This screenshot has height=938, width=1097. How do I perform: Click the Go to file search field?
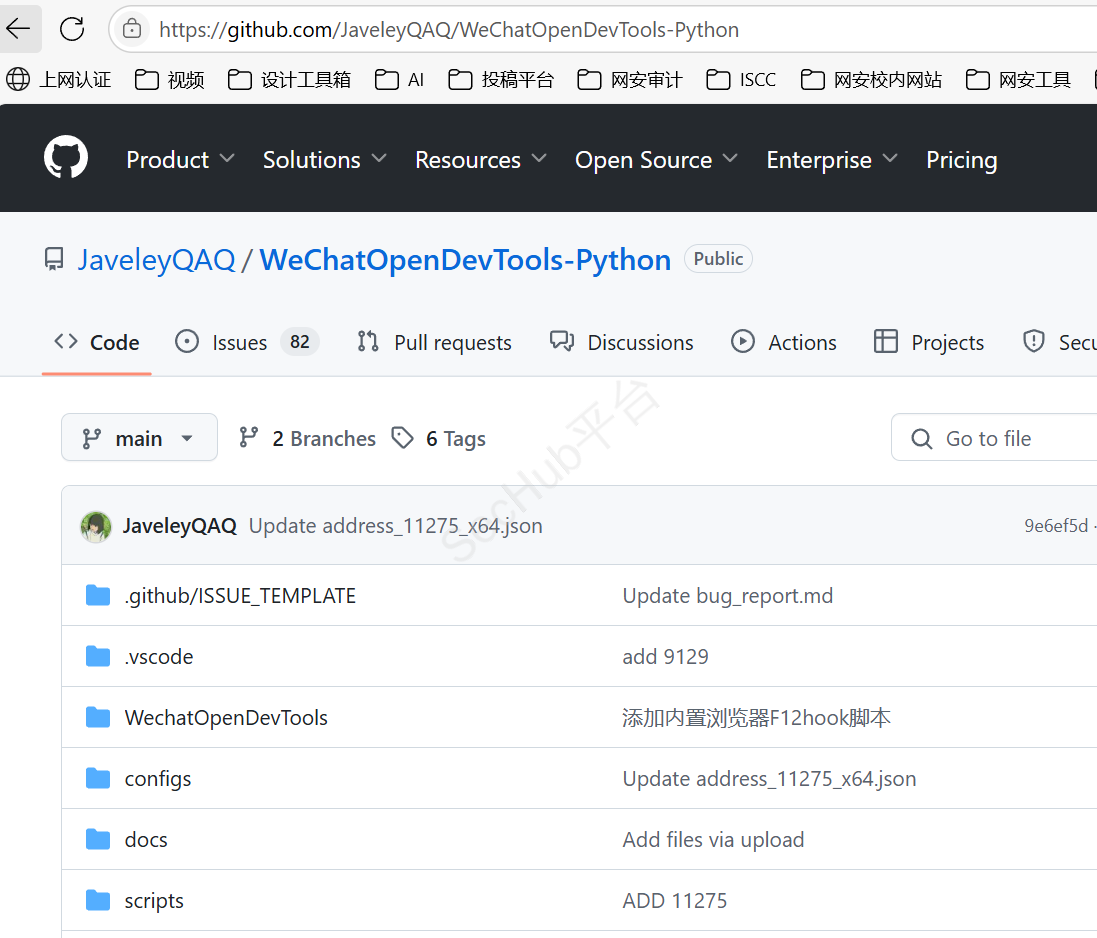click(1000, 438)
